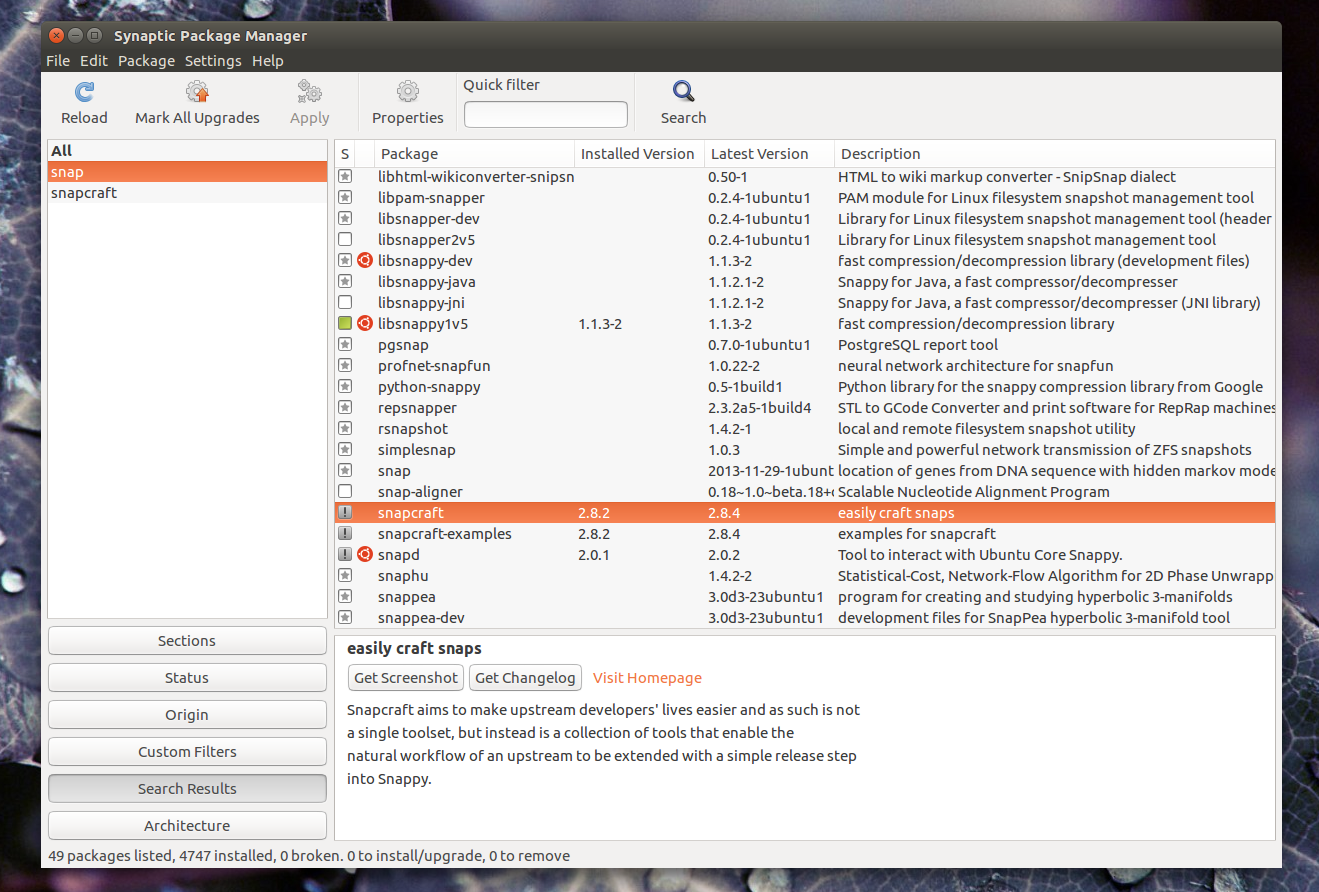Click 'easily craft snaps' description heading
Image resolution: width=1319 pixels, height=892 pixels.
click(x=414, y=649)
